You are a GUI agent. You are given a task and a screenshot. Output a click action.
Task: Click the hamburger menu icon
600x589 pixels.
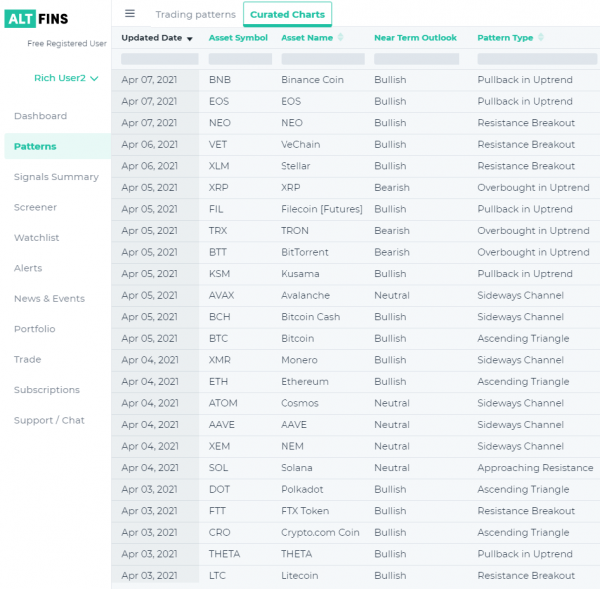130,14
